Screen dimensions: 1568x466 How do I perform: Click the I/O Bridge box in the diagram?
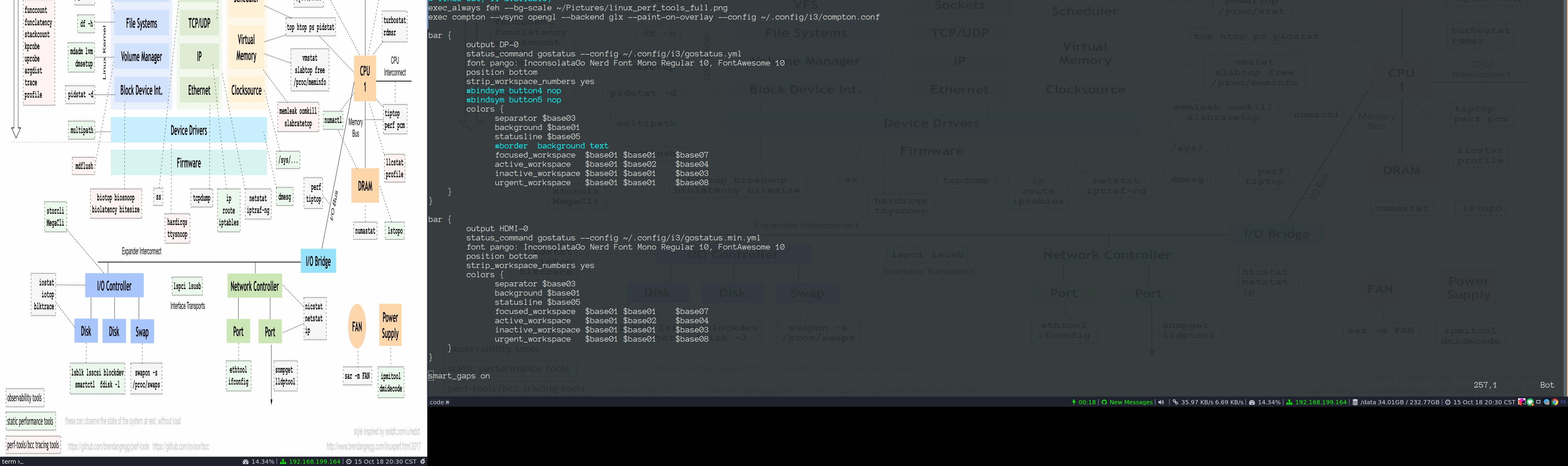pos(318,261)
